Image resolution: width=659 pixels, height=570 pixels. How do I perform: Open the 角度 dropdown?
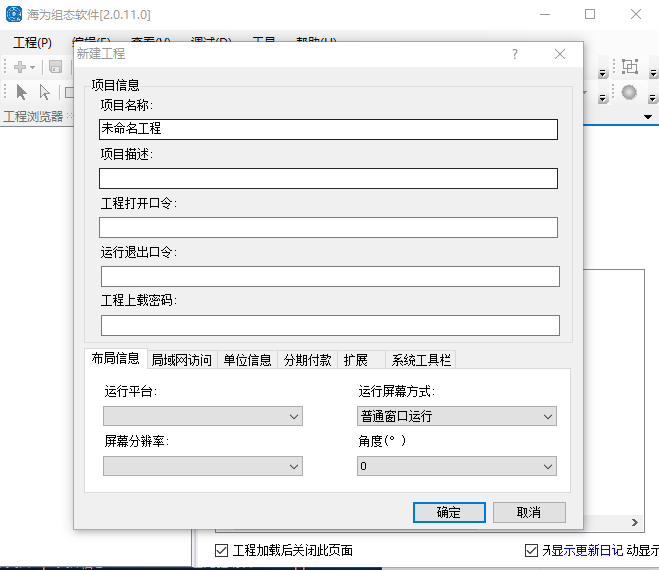click(457, 466)
